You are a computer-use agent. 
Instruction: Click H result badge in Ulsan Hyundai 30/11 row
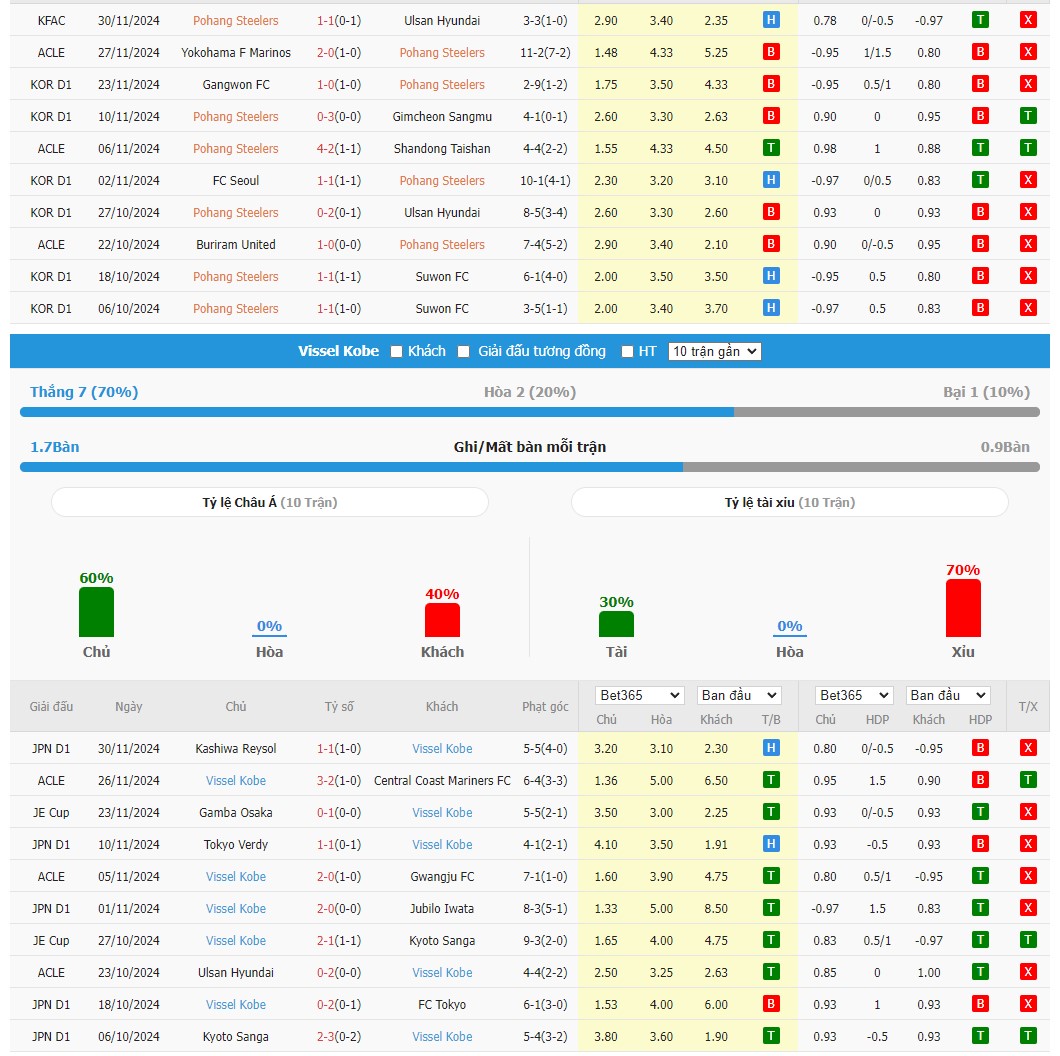[771, 20]
